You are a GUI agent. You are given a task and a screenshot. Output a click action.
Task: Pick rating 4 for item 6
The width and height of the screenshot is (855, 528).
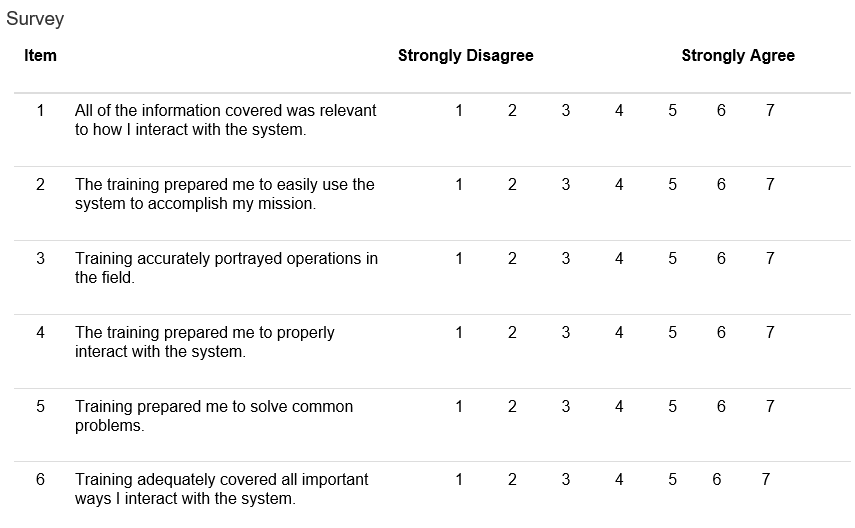pos(619,480)
